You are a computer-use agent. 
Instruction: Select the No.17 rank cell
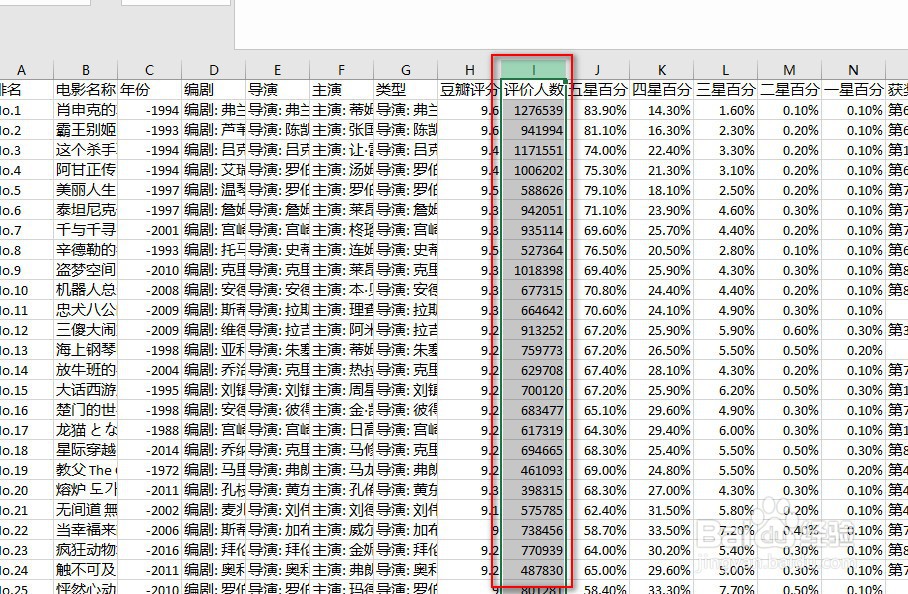click(x=27, y=430)
